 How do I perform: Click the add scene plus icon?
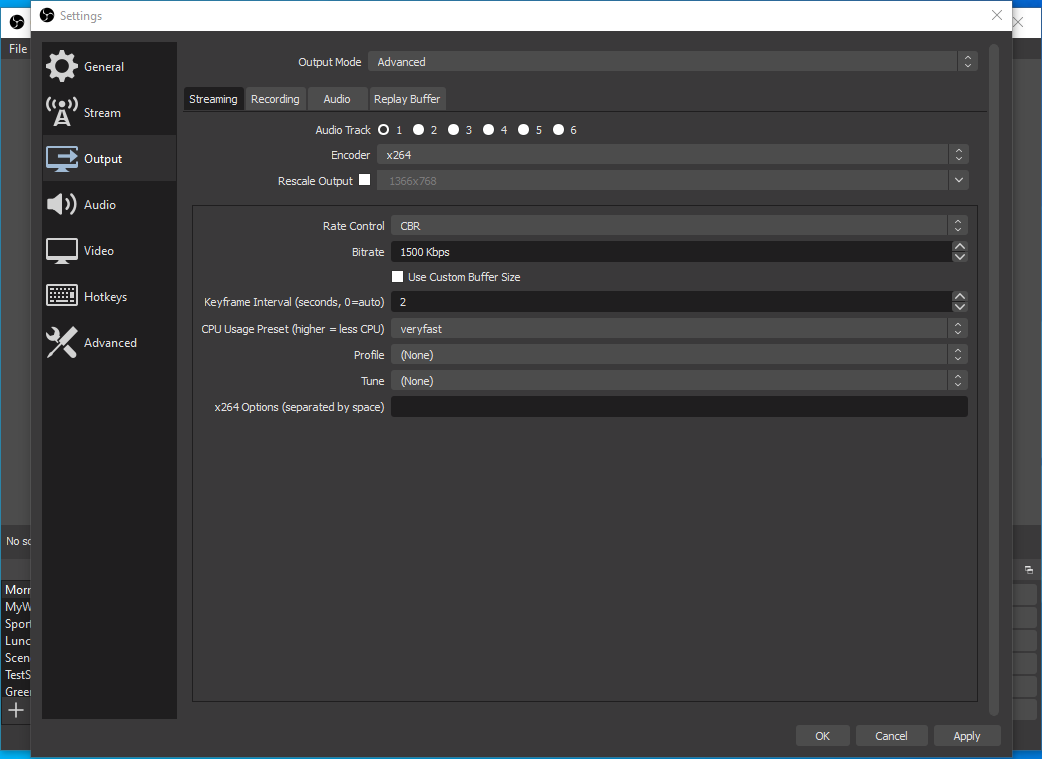(x=16, y=710)
